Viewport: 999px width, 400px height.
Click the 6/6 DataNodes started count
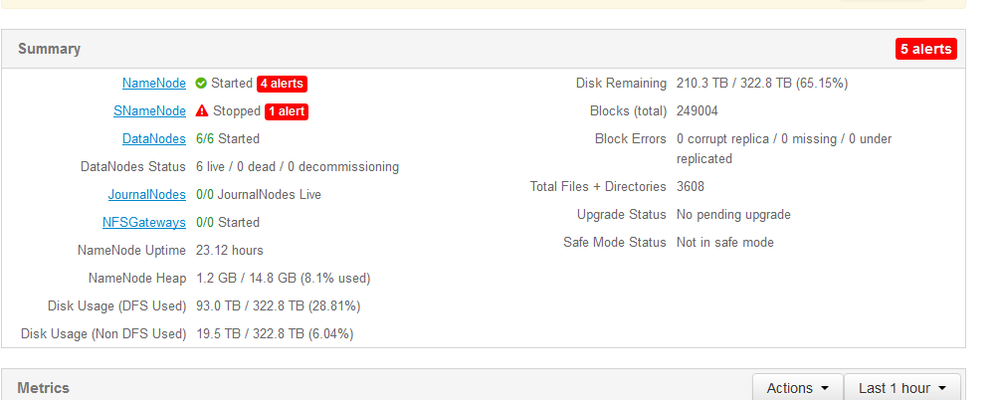[203, 139]
